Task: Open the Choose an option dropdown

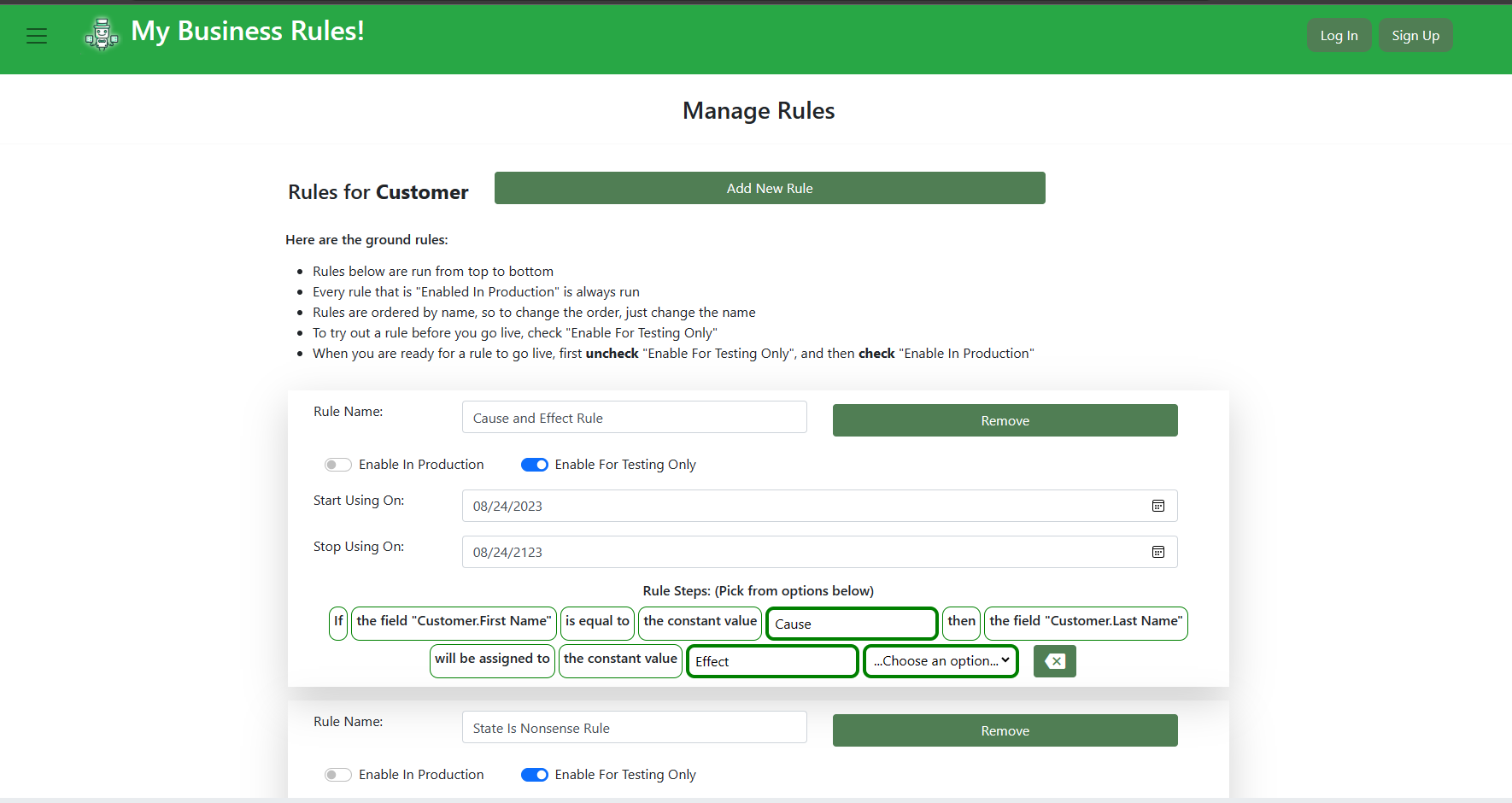Action: (x=941, y=661)
